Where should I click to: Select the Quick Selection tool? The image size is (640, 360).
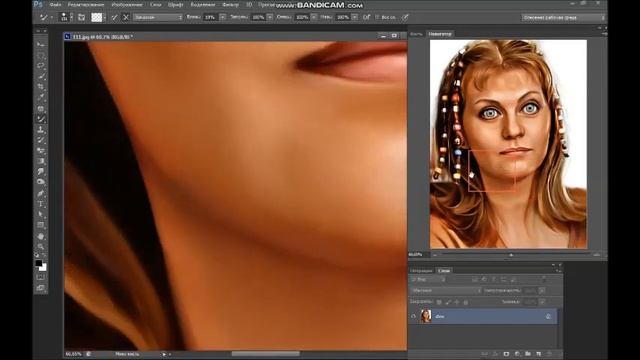tap(41, 76)
